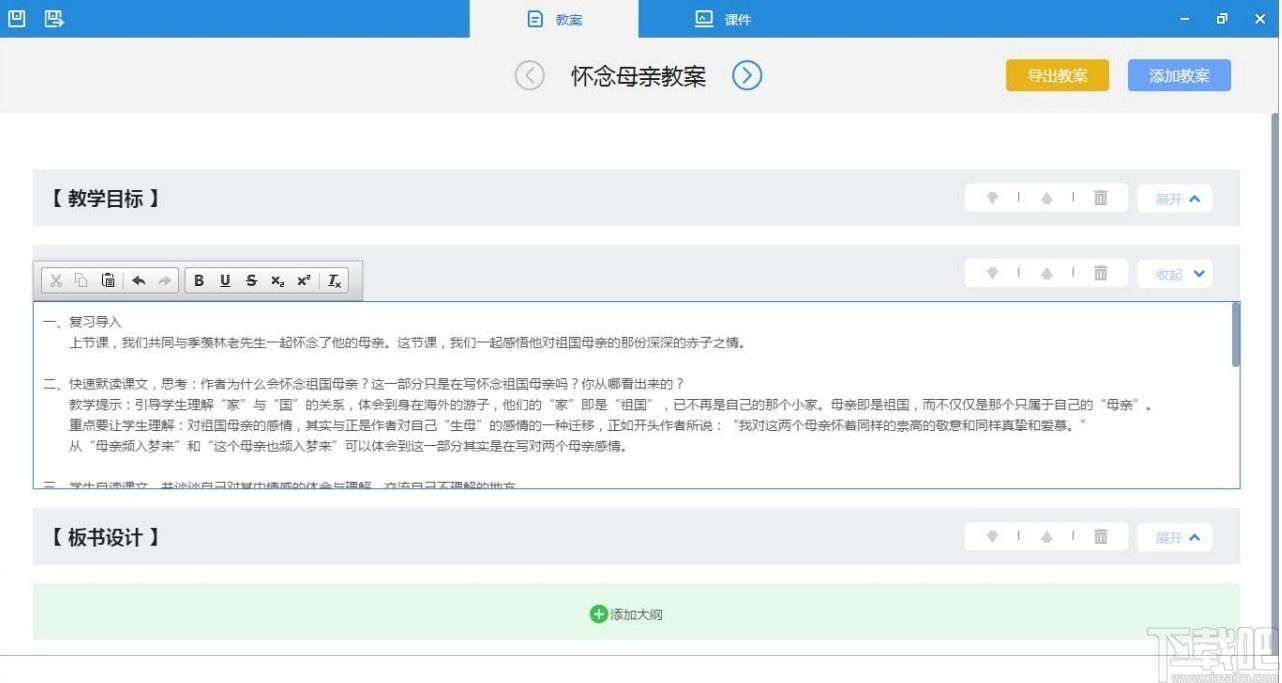The height and width of the screenshot is (683, 1282).
Task: Minimize the application window
Action: pyautogui.click(x=1185, y=19)
